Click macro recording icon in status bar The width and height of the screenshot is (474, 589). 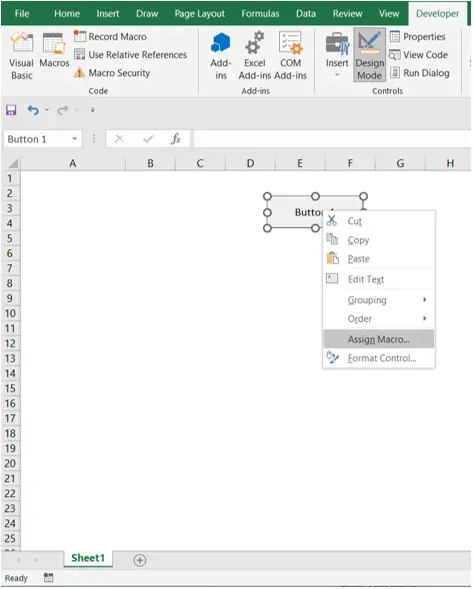pyautogui.click(x=48, y=577)
